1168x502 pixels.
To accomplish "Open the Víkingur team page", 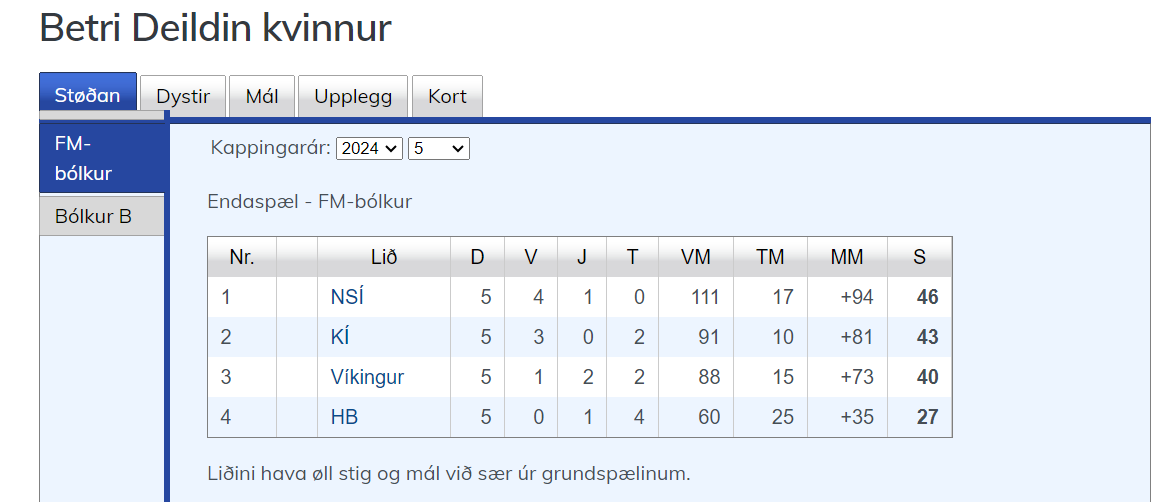I will [367, 377].
